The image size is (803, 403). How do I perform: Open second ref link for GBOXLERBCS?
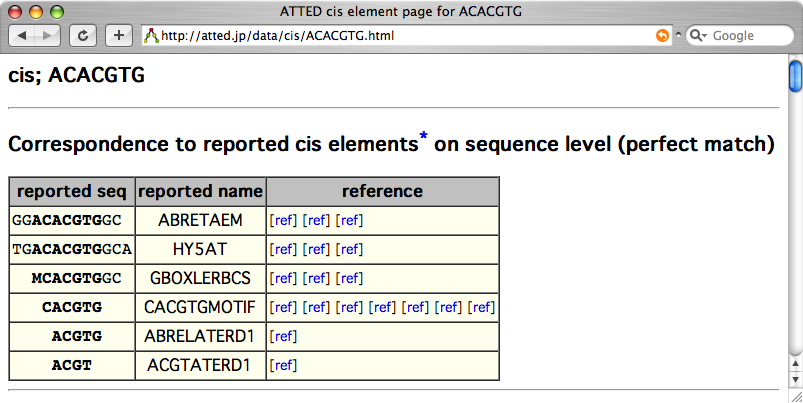coord(316,278)
